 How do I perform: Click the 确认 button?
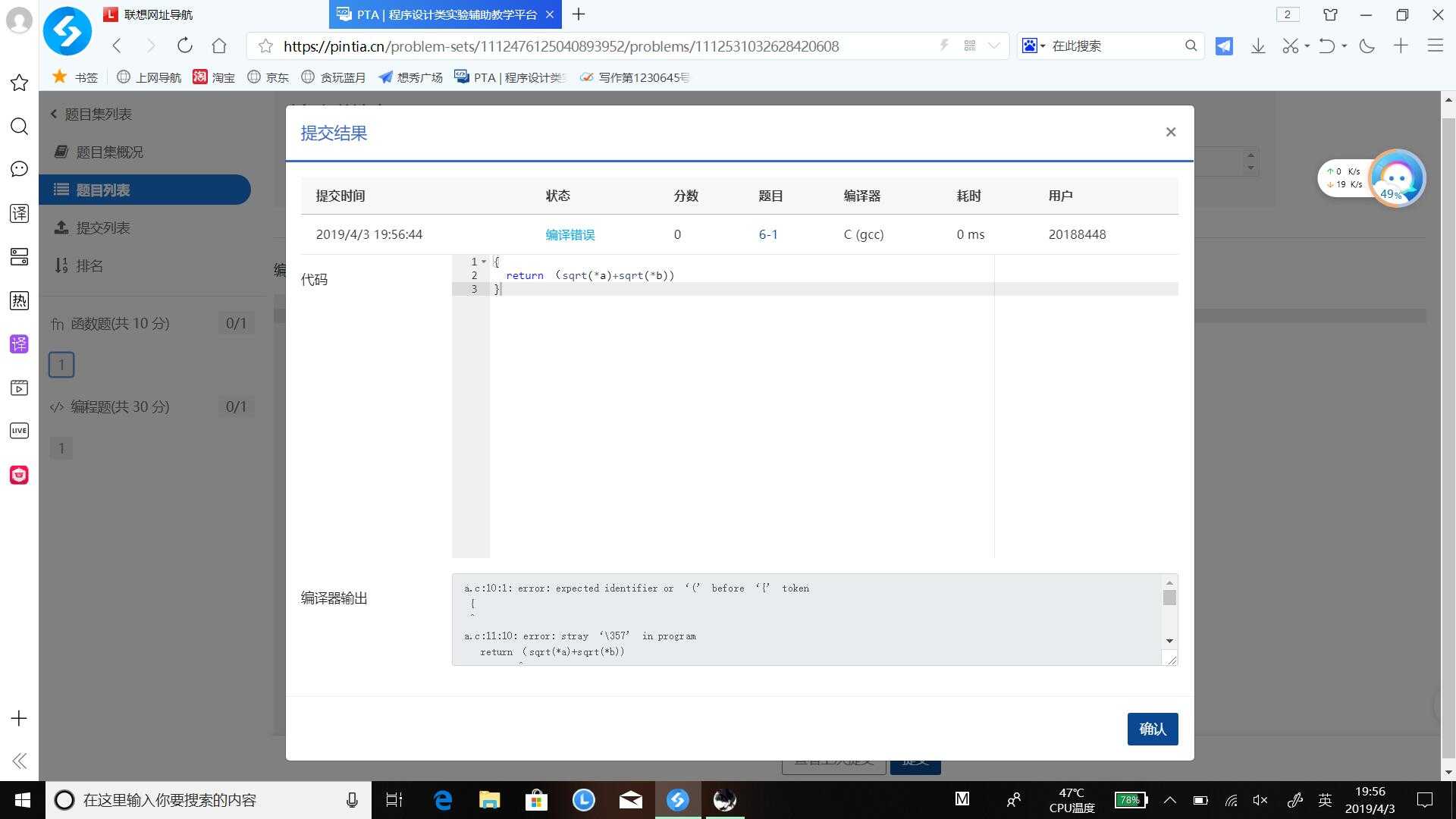pyautogui.click(x=1153, y=729)
